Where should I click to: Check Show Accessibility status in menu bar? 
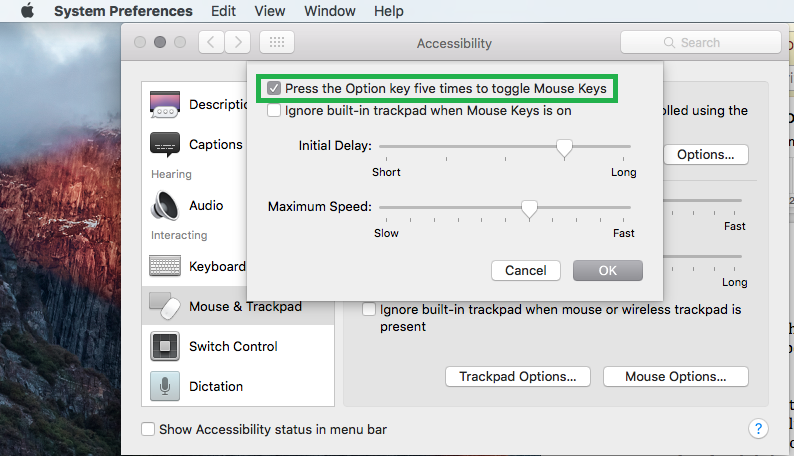coord(148,429)
